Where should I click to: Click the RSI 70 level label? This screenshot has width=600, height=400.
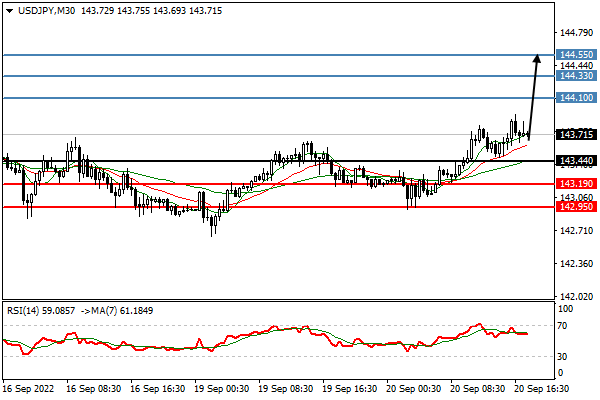565,326
